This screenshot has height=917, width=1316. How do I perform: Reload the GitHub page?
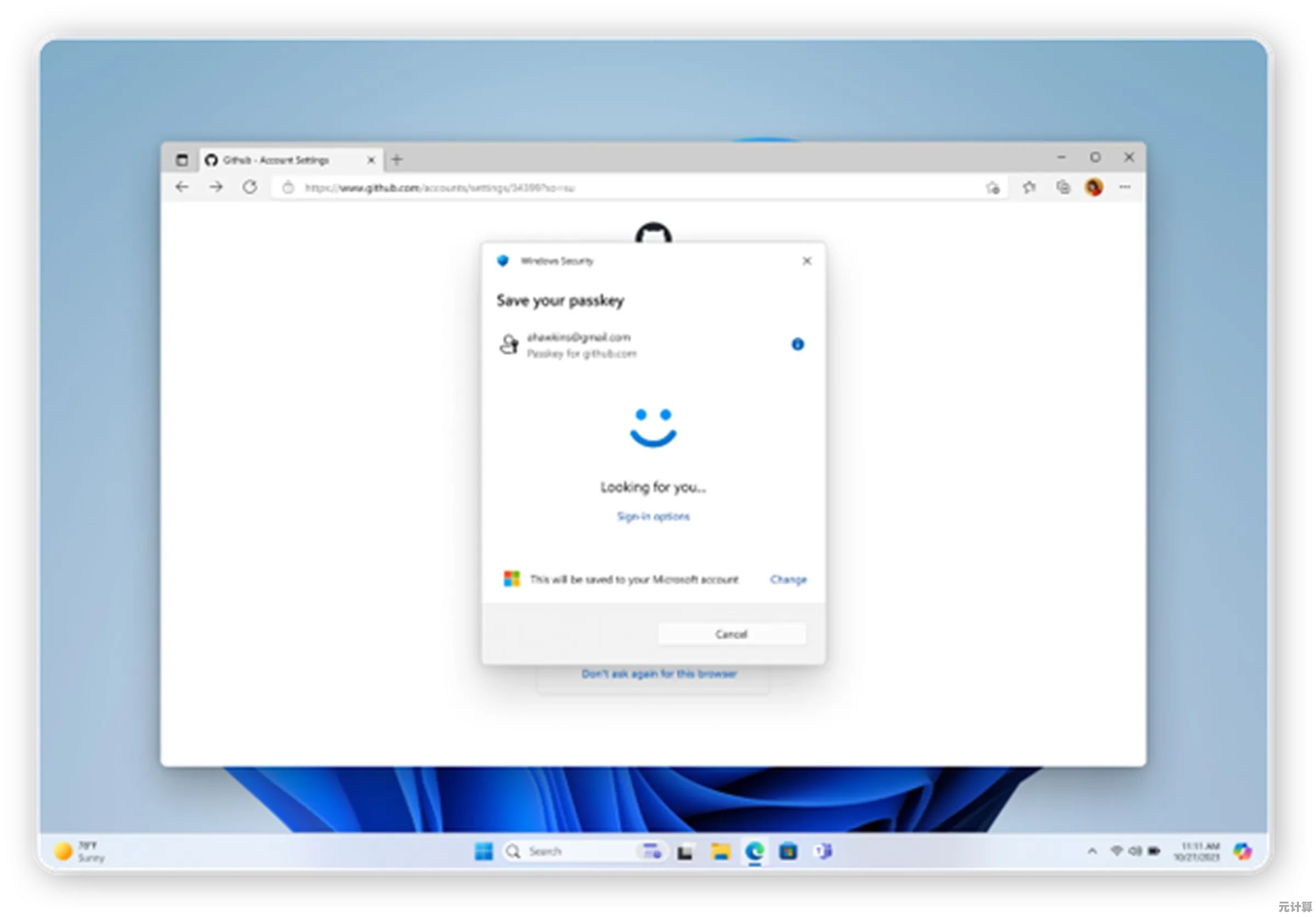(250, 187)
